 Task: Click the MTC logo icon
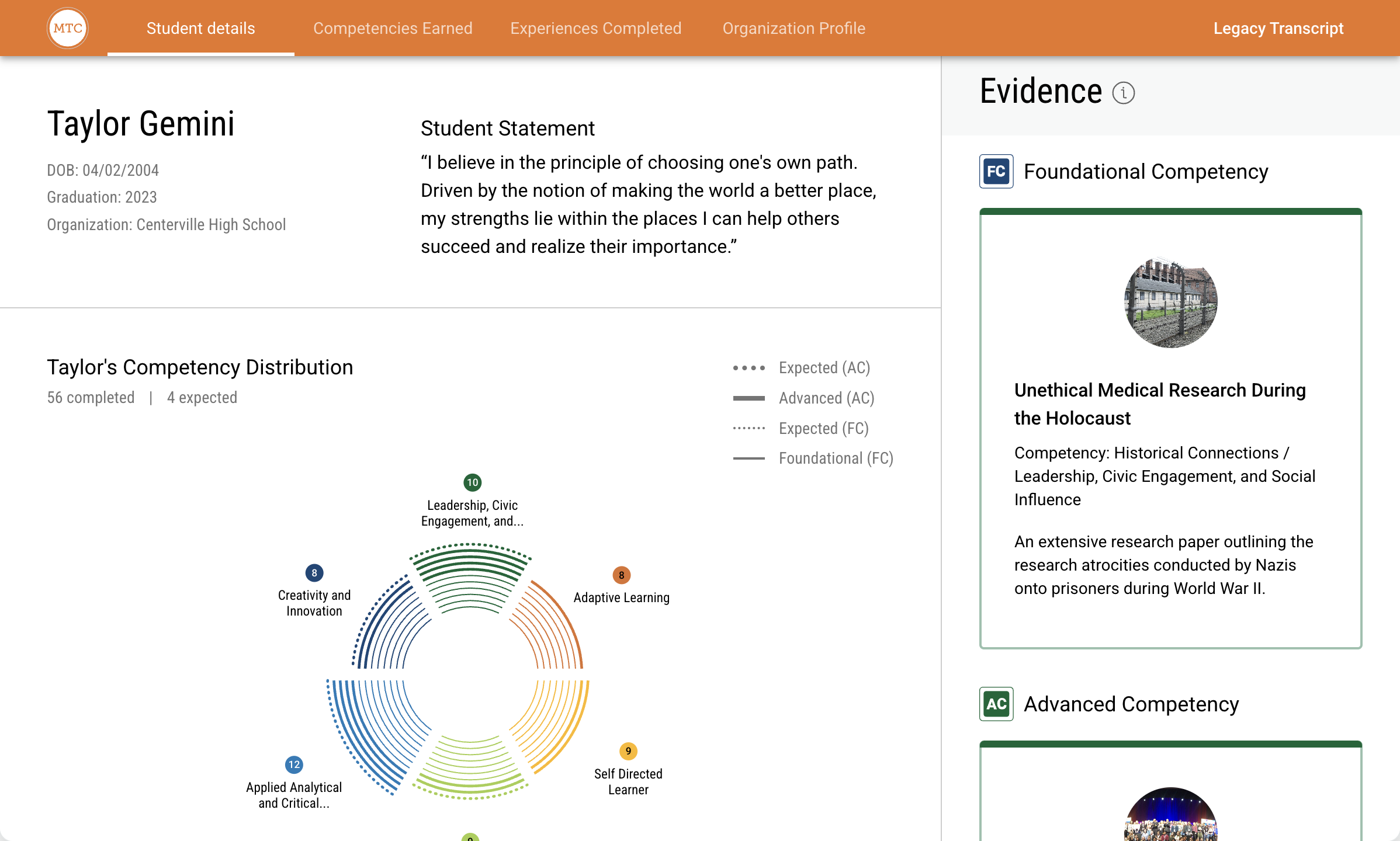pos(68,28)
